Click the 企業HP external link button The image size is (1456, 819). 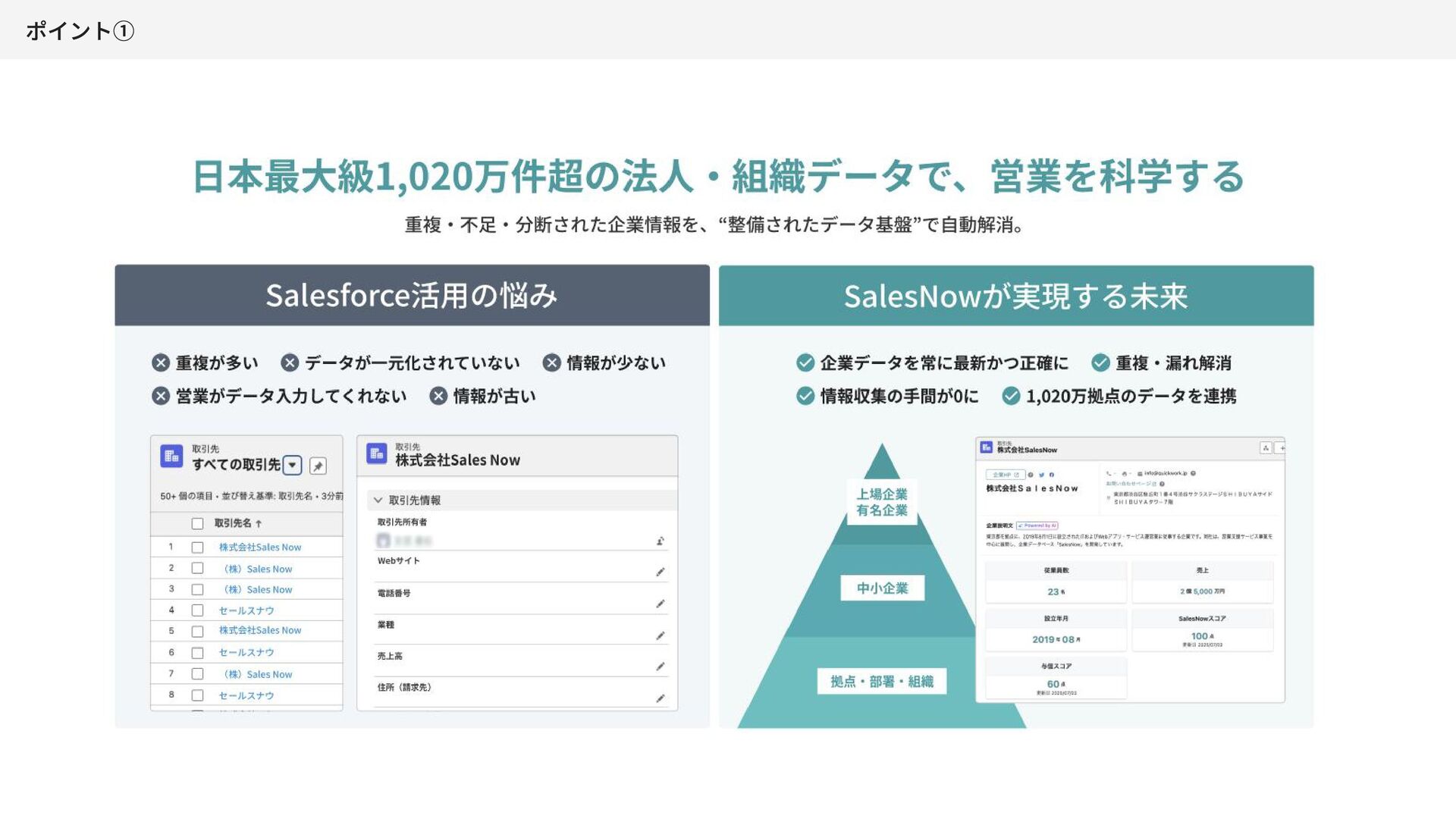click(x=1006, y=475)
